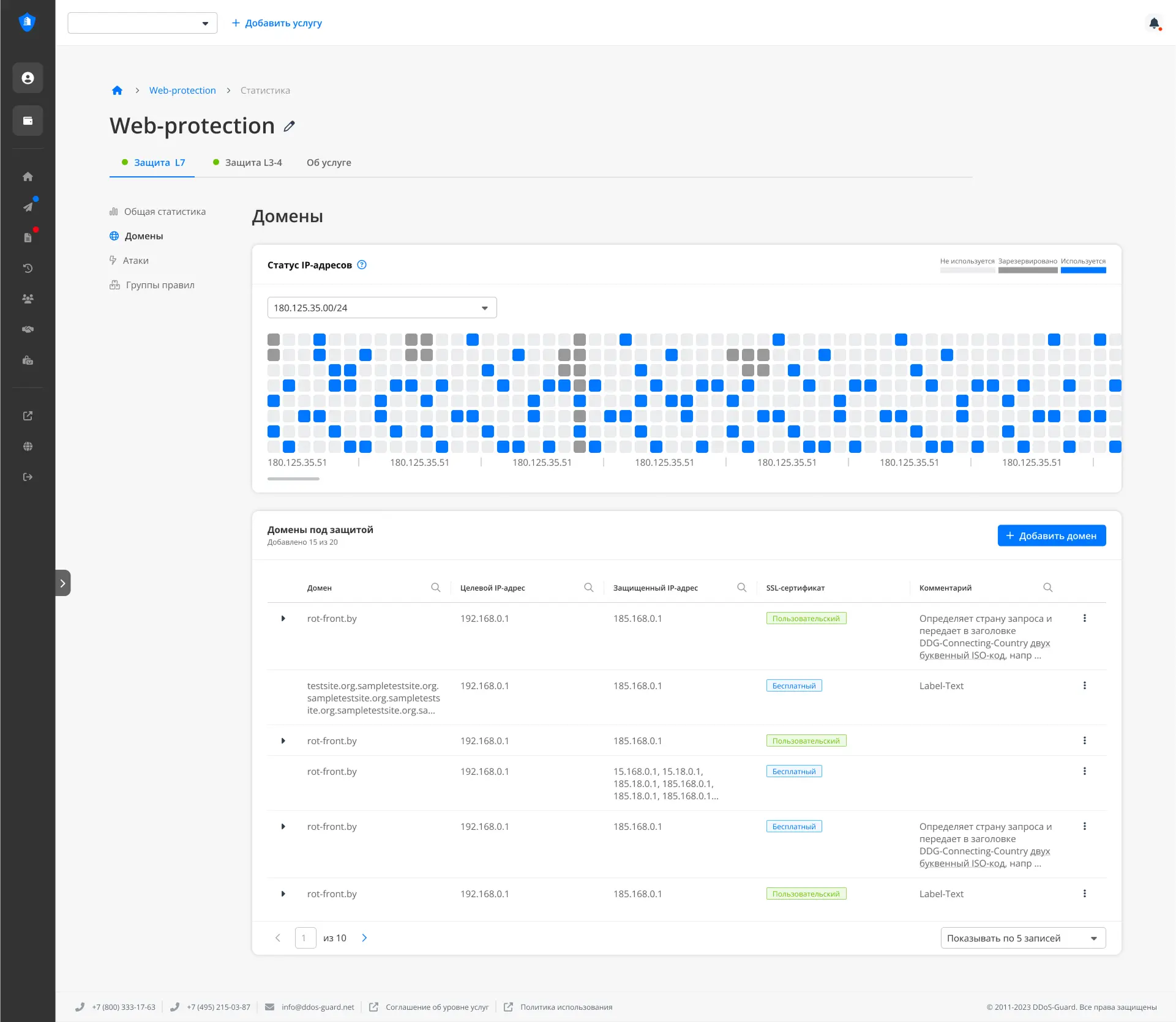1176x1022 pixels.
Task: Go to the previous page of domains
Action: click(x=278, y=938)
